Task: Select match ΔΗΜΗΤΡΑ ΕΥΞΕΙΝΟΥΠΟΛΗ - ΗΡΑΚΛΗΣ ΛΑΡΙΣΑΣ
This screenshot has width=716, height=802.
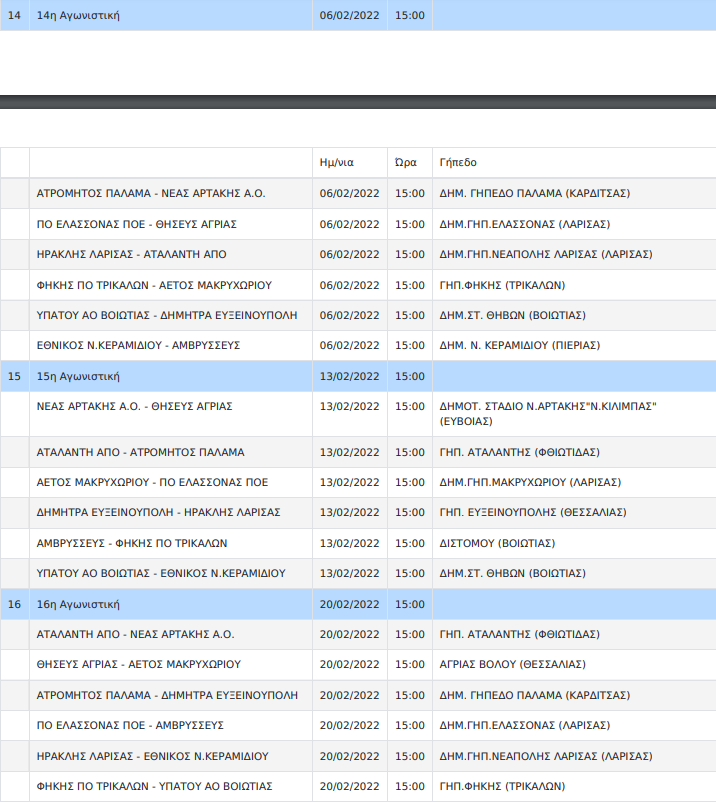Action: [x=159, y=512]
